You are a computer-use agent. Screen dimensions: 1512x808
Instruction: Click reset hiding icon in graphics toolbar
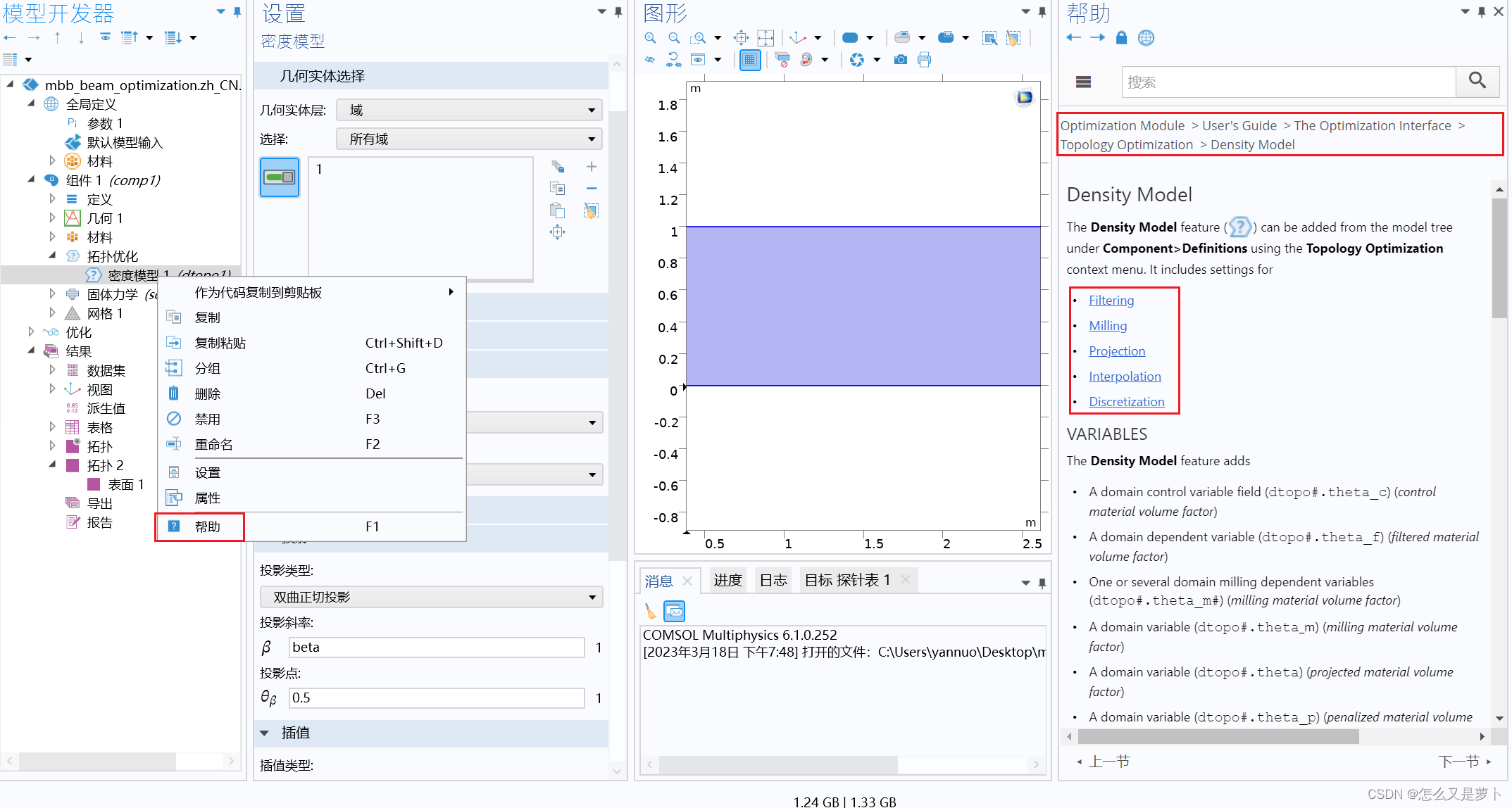pyautogui.click(x=674, y=60)
